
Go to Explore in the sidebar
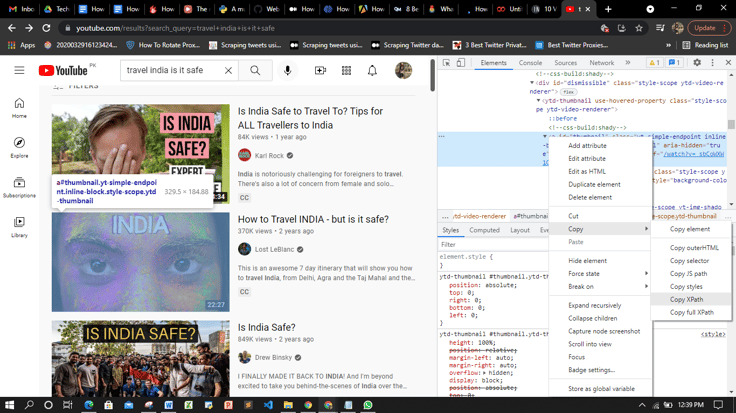tap(19, 147)
